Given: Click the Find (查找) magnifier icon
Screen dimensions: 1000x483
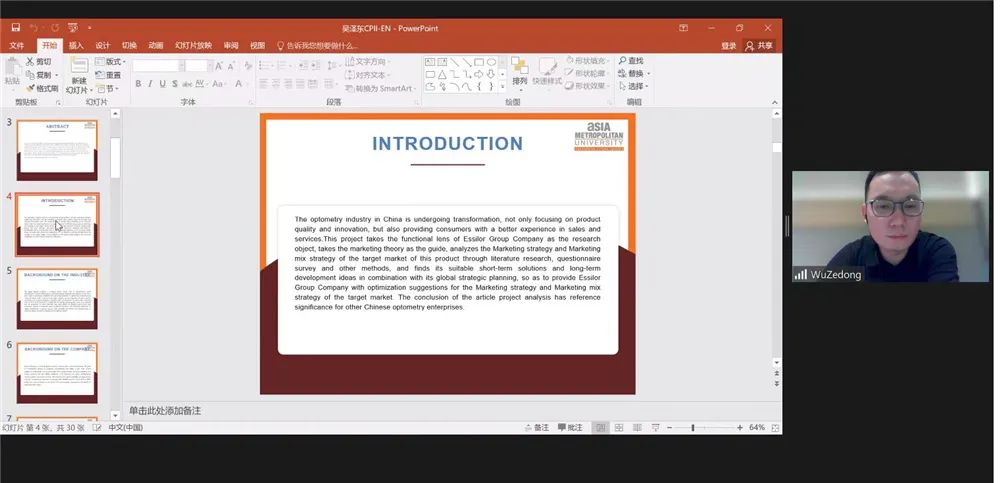Looking at the screenshot, I should click(622, 62).
